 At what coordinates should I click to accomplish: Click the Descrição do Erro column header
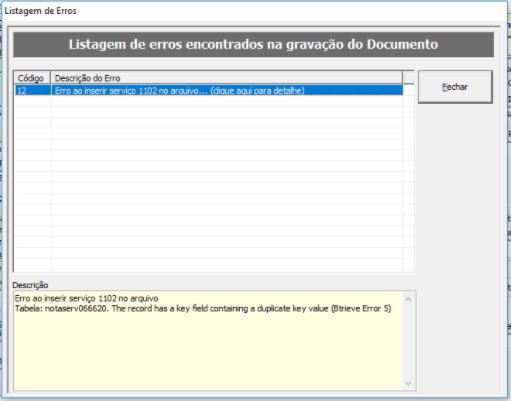click(226, 78)
